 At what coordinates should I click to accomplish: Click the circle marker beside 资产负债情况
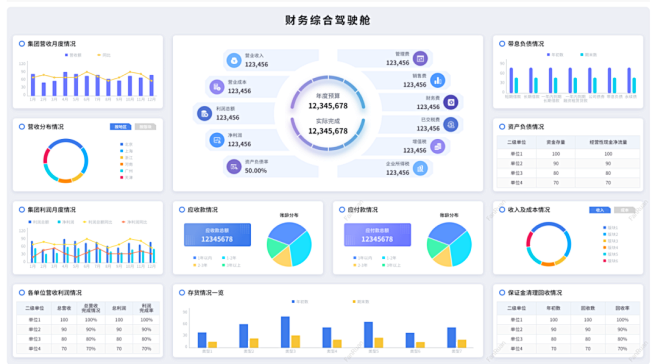click(x=502, y=126)
